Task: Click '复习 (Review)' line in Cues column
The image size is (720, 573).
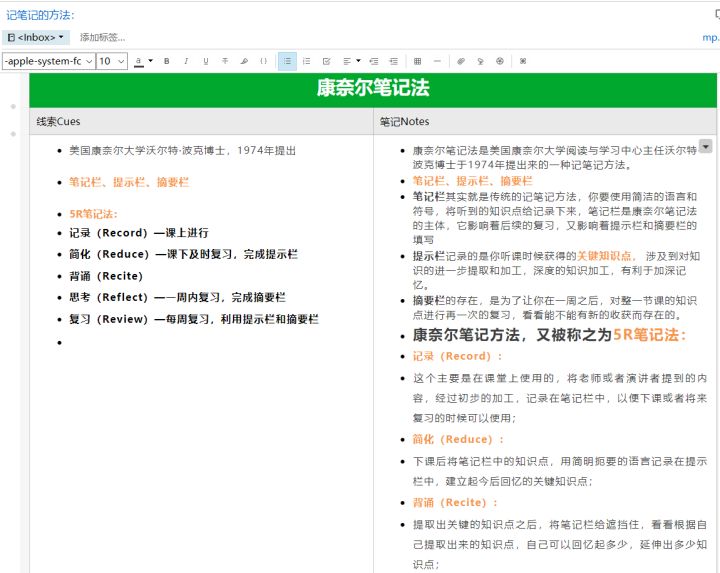Action: (x=194, y=319)
